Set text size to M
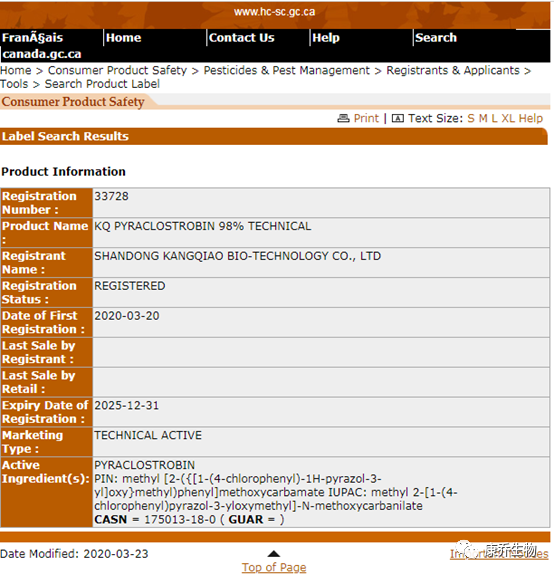 tap(483, 118)
